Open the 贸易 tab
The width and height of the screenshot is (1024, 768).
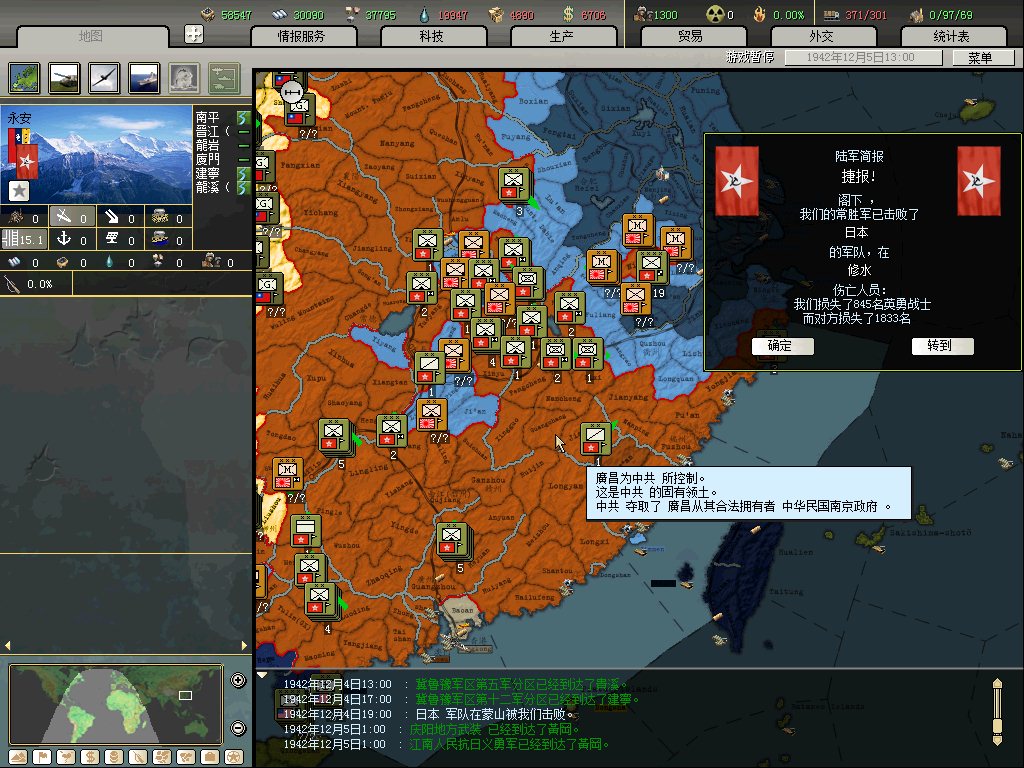692,36
